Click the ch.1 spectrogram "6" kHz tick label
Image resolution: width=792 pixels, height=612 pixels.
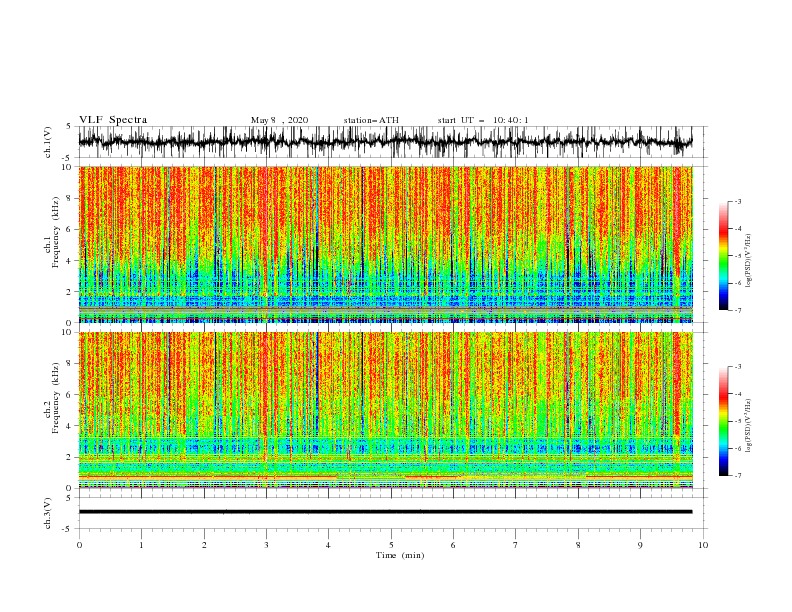click(71, 230)
